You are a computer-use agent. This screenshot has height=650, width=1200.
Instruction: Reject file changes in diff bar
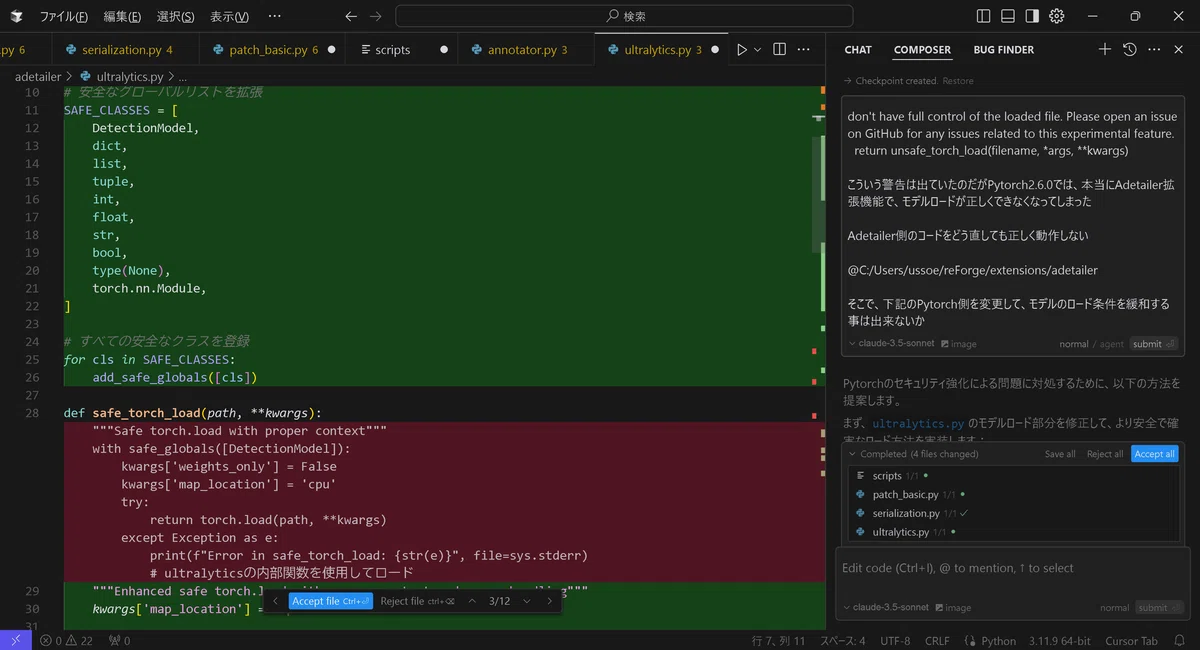tap(417, 601)
